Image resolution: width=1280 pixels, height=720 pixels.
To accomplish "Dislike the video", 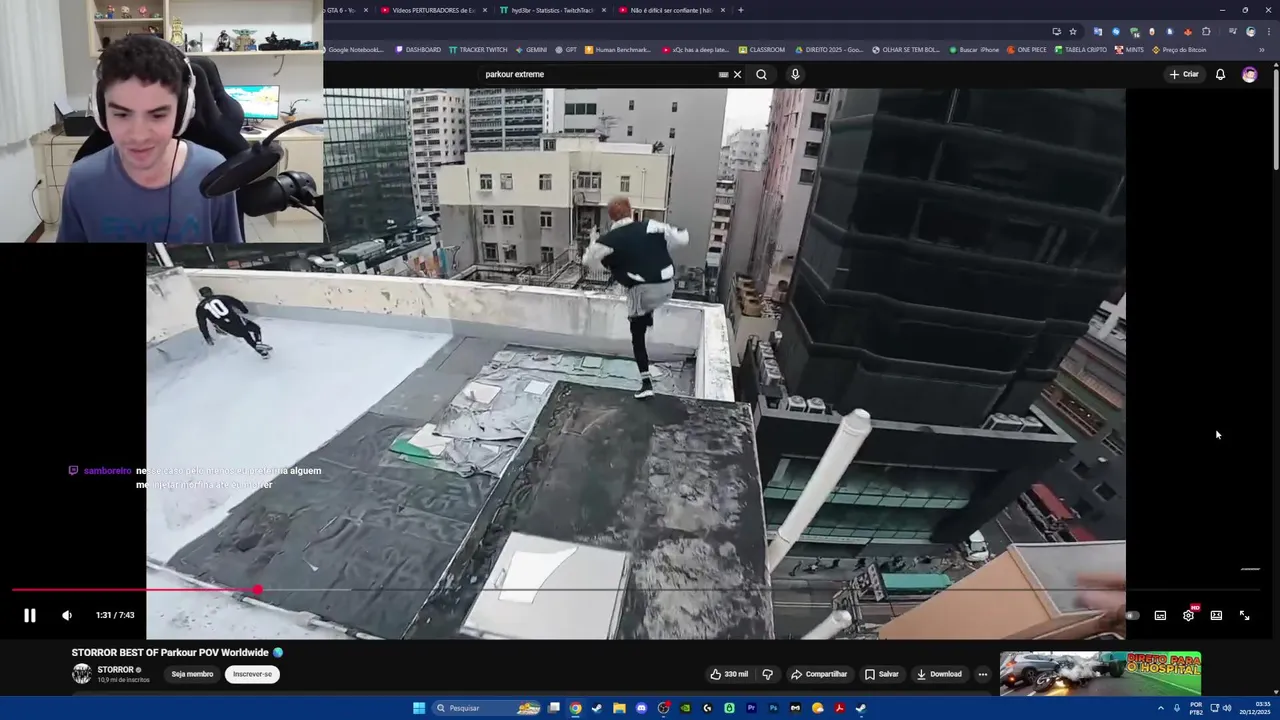I will point(768,674).
